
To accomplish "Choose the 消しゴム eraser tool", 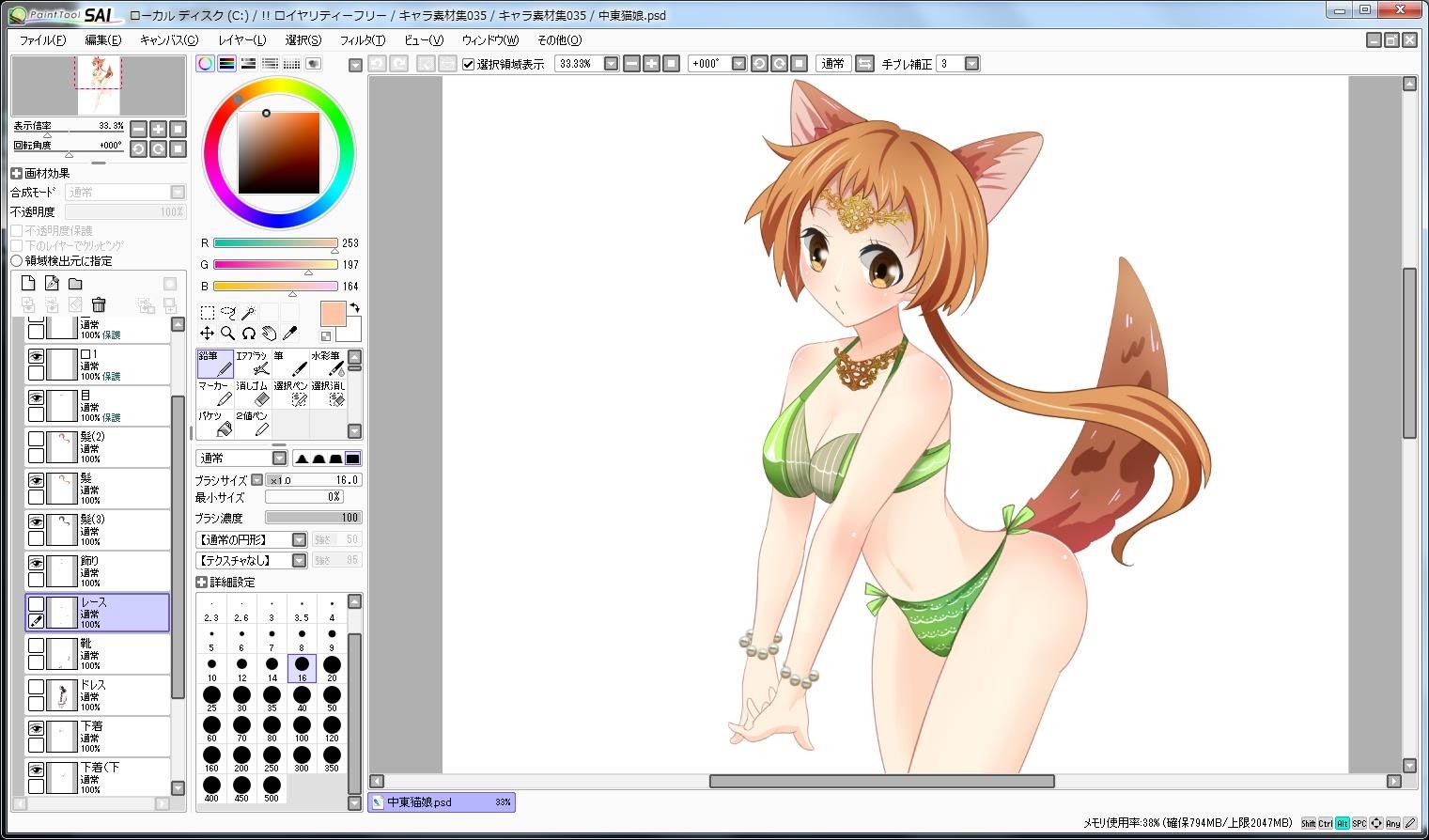I will pyautogui.click(x=253, y=394).
